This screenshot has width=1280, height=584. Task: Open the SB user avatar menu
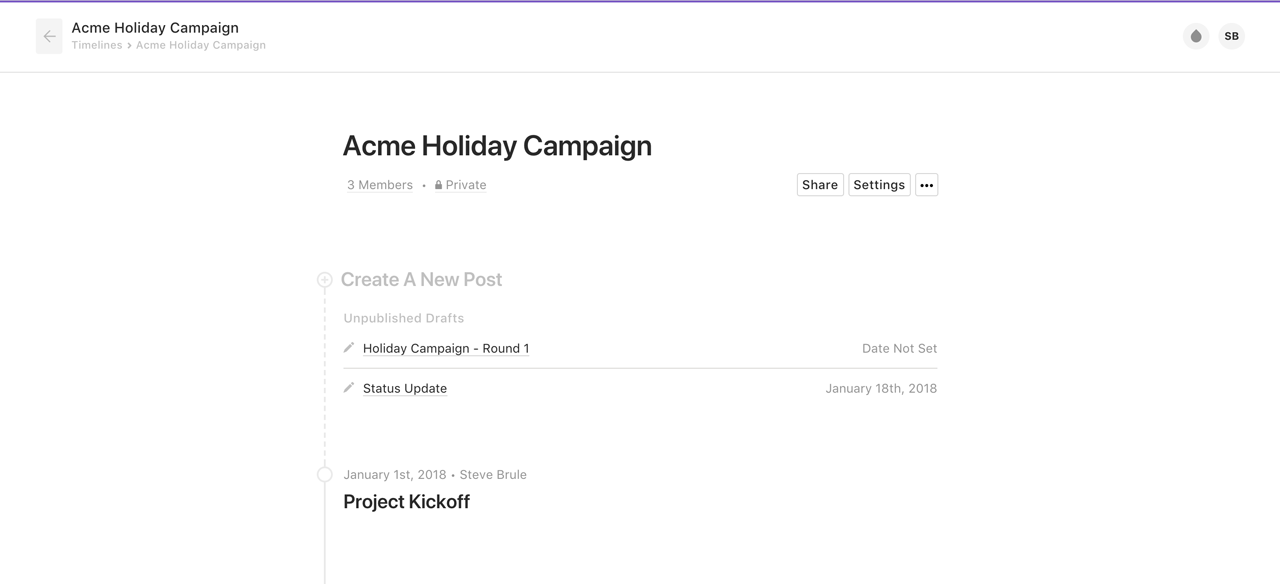point(1232,36)
